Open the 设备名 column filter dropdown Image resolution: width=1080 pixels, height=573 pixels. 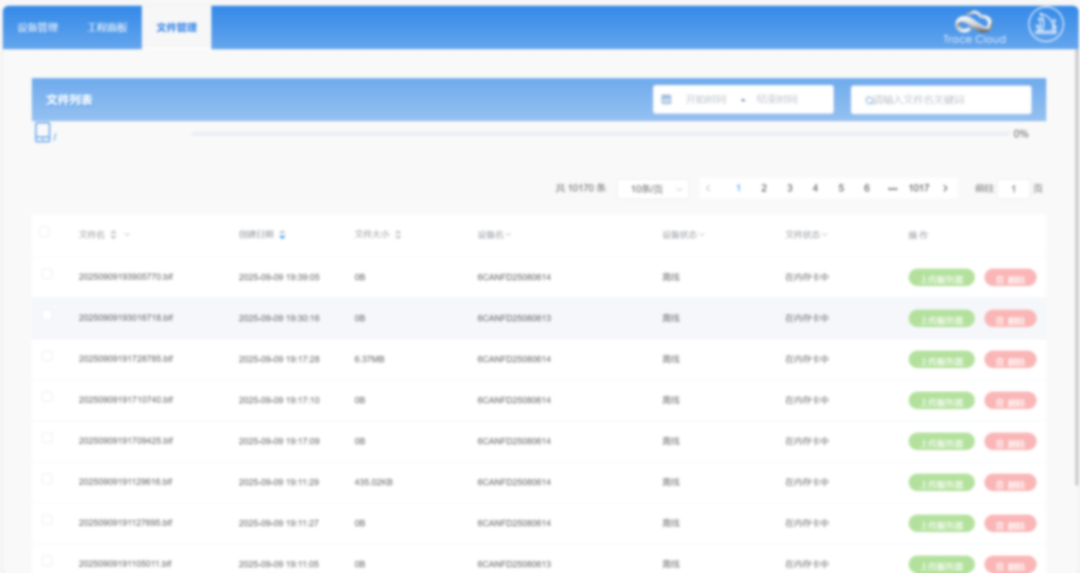tap(508, 235)
